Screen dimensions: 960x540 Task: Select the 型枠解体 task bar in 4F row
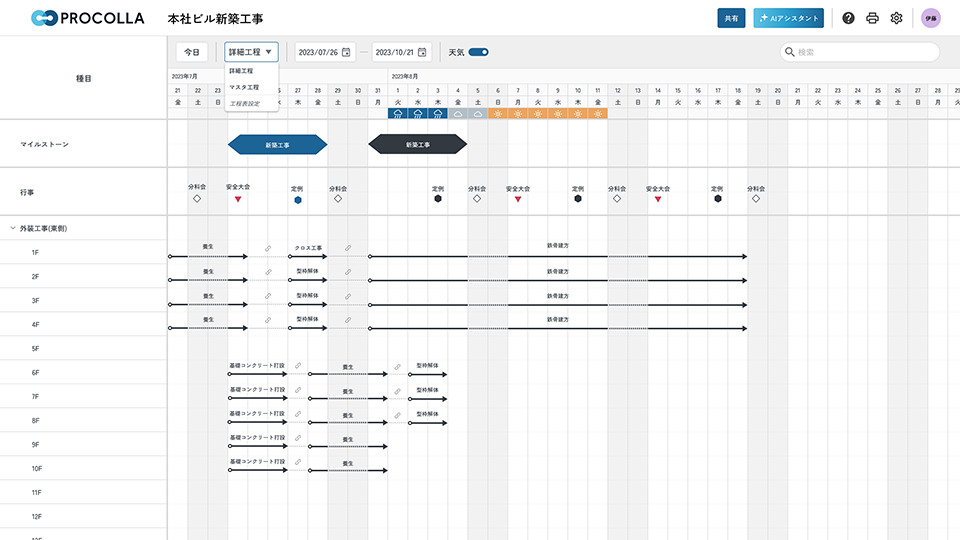tap(308, 328)
